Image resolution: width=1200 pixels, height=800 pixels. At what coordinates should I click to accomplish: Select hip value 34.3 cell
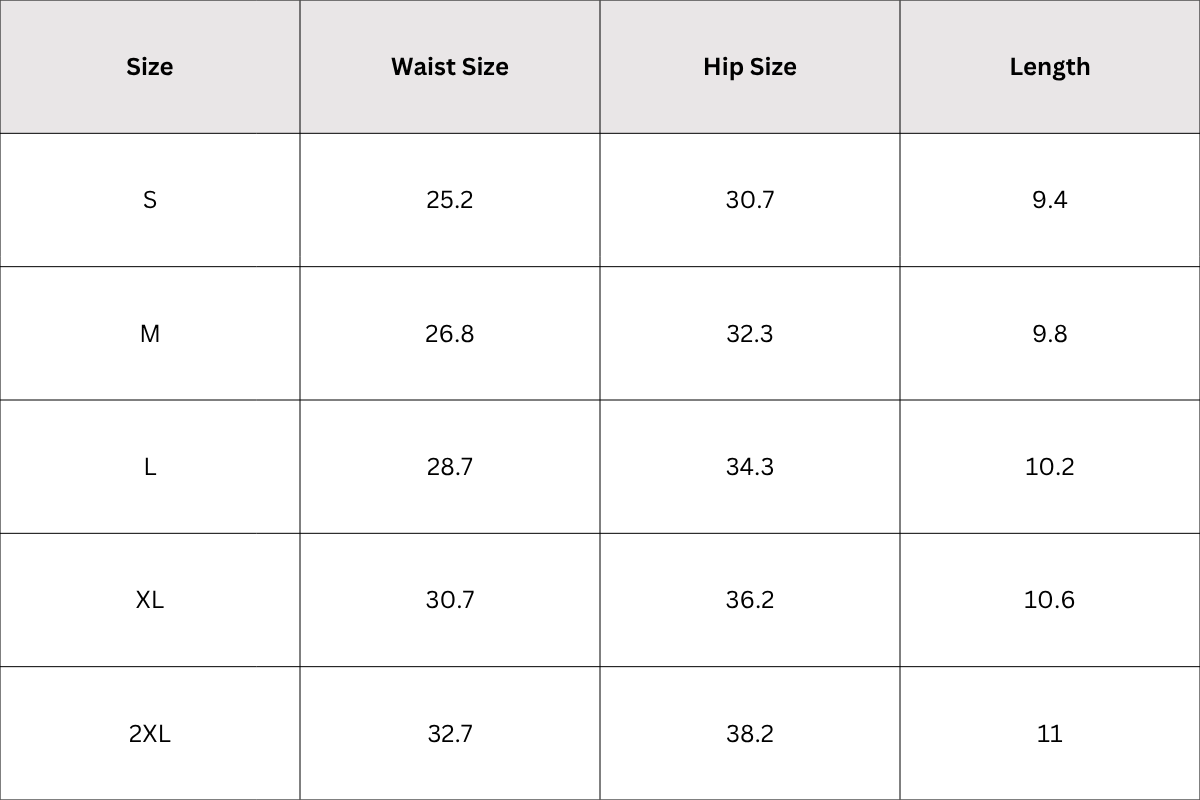coord(750,467)
